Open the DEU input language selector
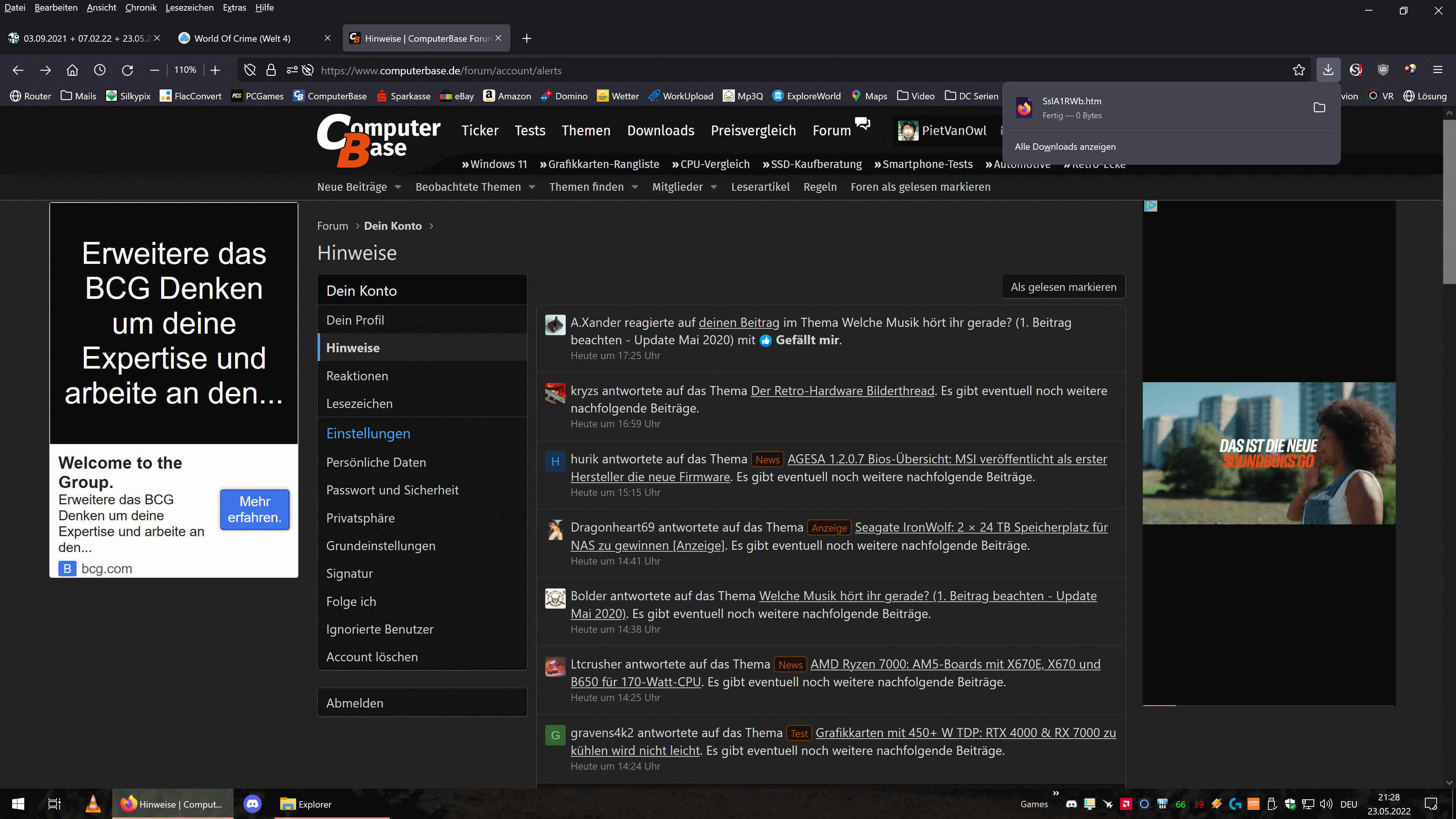Image resolution: width=1456 pixels, height=819 pixels. 1349,804
